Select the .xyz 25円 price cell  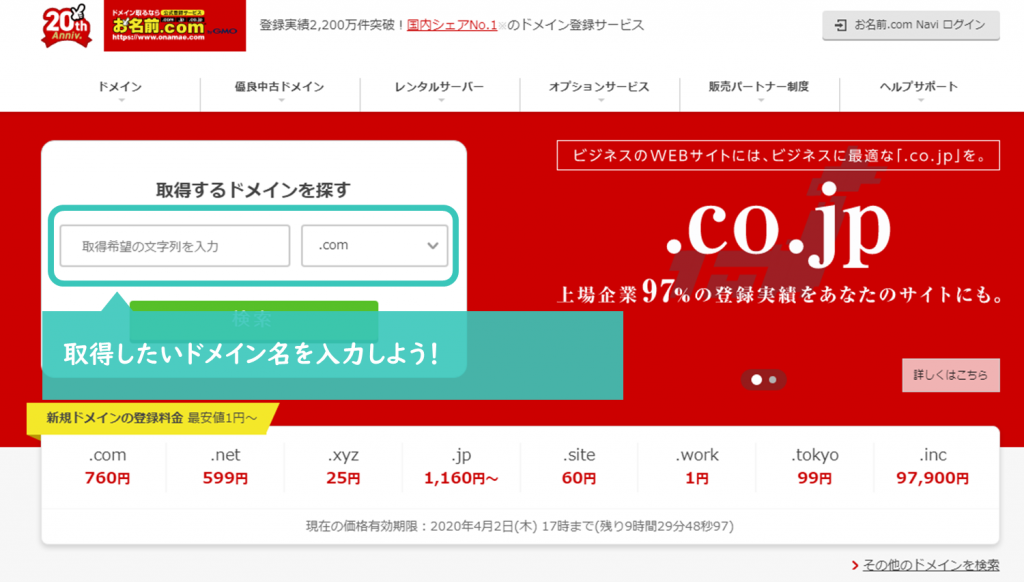344,466
